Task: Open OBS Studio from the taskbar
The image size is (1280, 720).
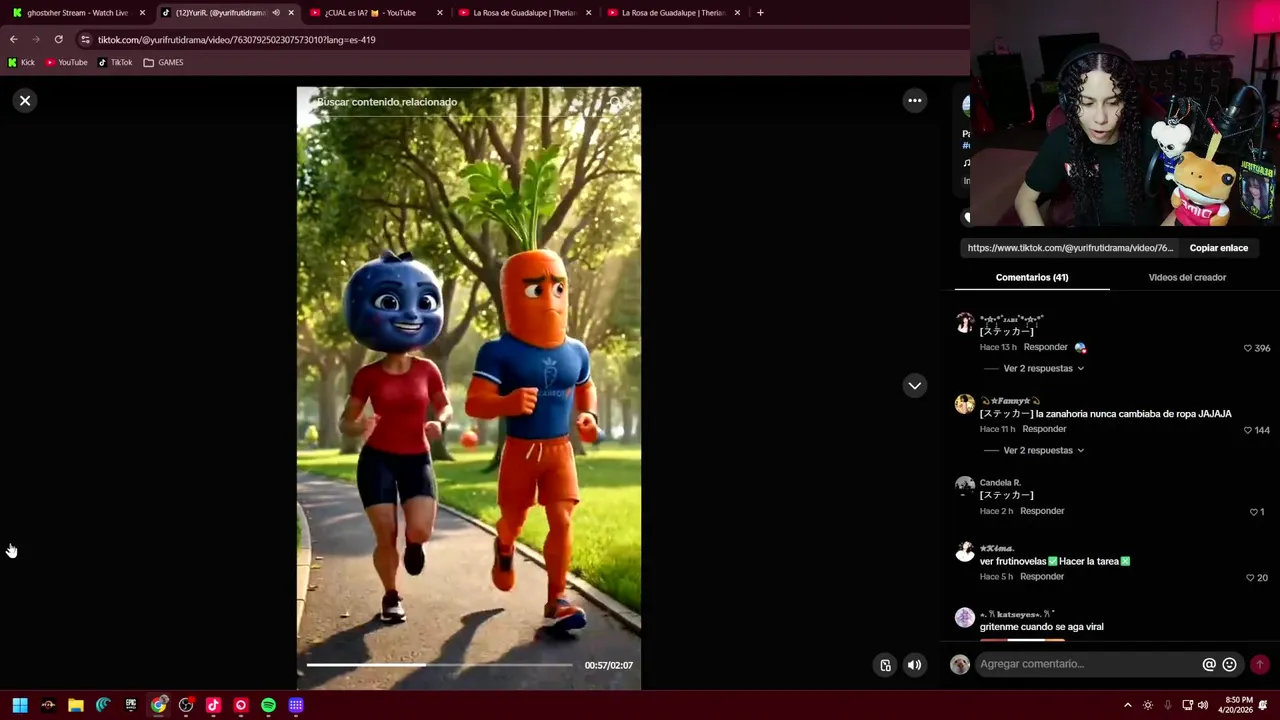Action: [186, 705]
